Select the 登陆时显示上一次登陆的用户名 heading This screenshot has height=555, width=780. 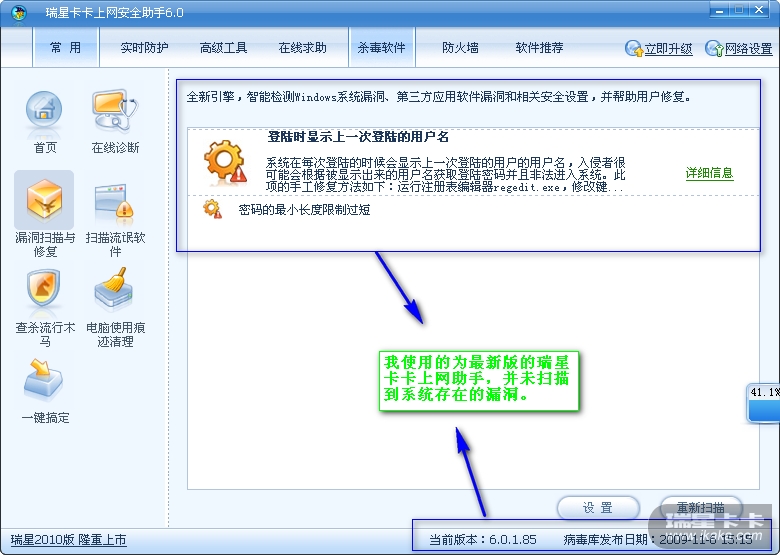(358, 137)
